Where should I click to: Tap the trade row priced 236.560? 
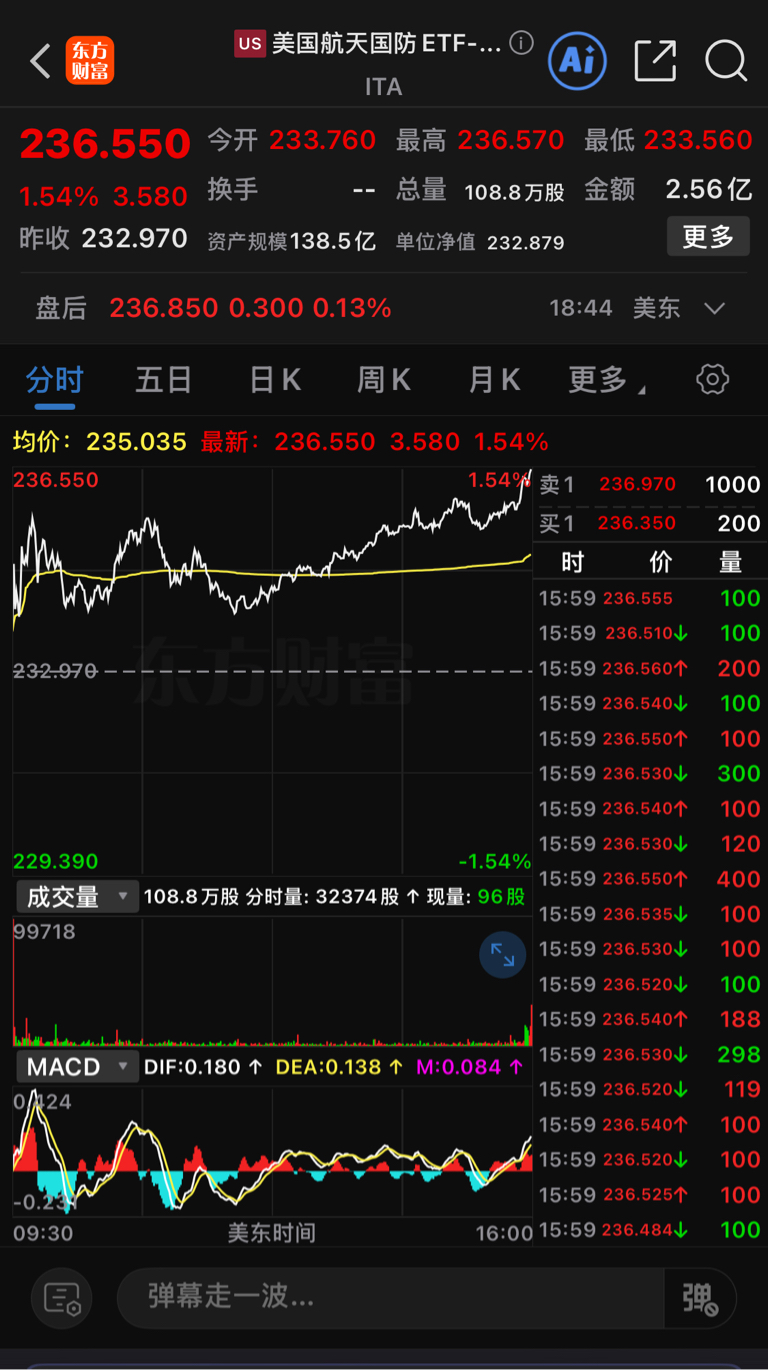pos(650,669)
